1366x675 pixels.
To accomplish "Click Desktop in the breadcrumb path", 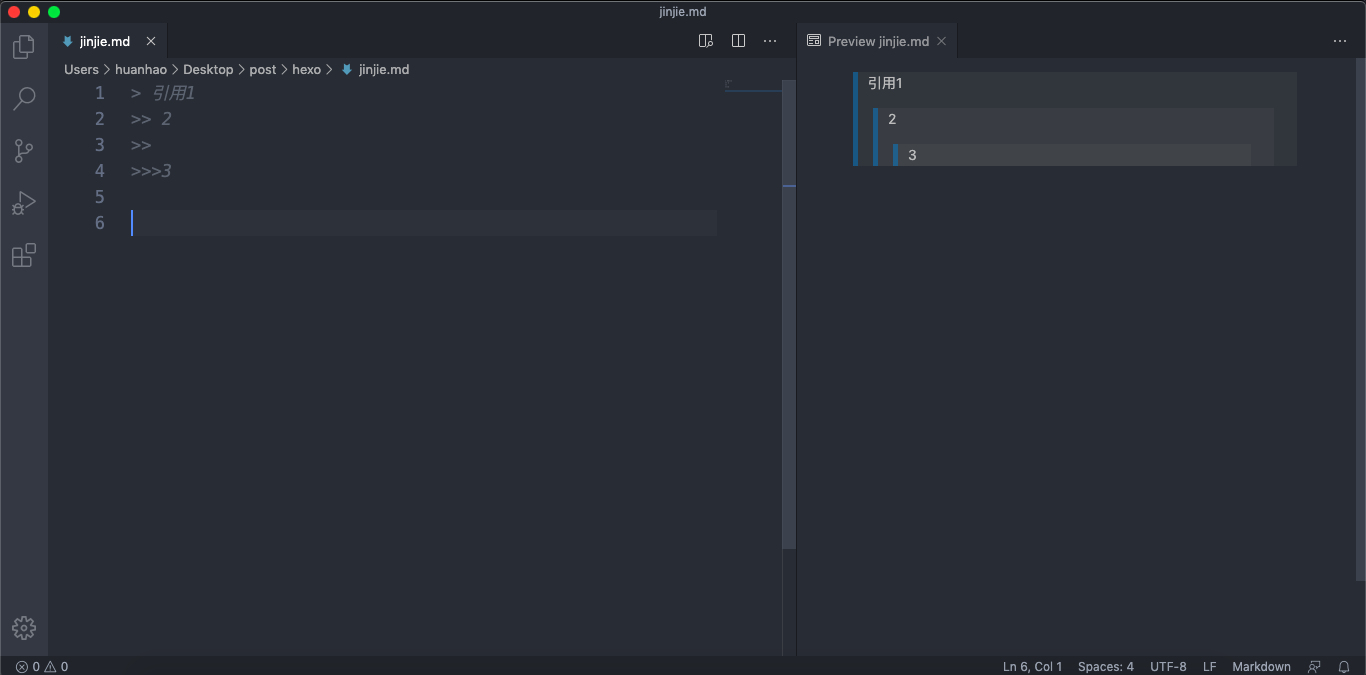I will pos(208,69).
